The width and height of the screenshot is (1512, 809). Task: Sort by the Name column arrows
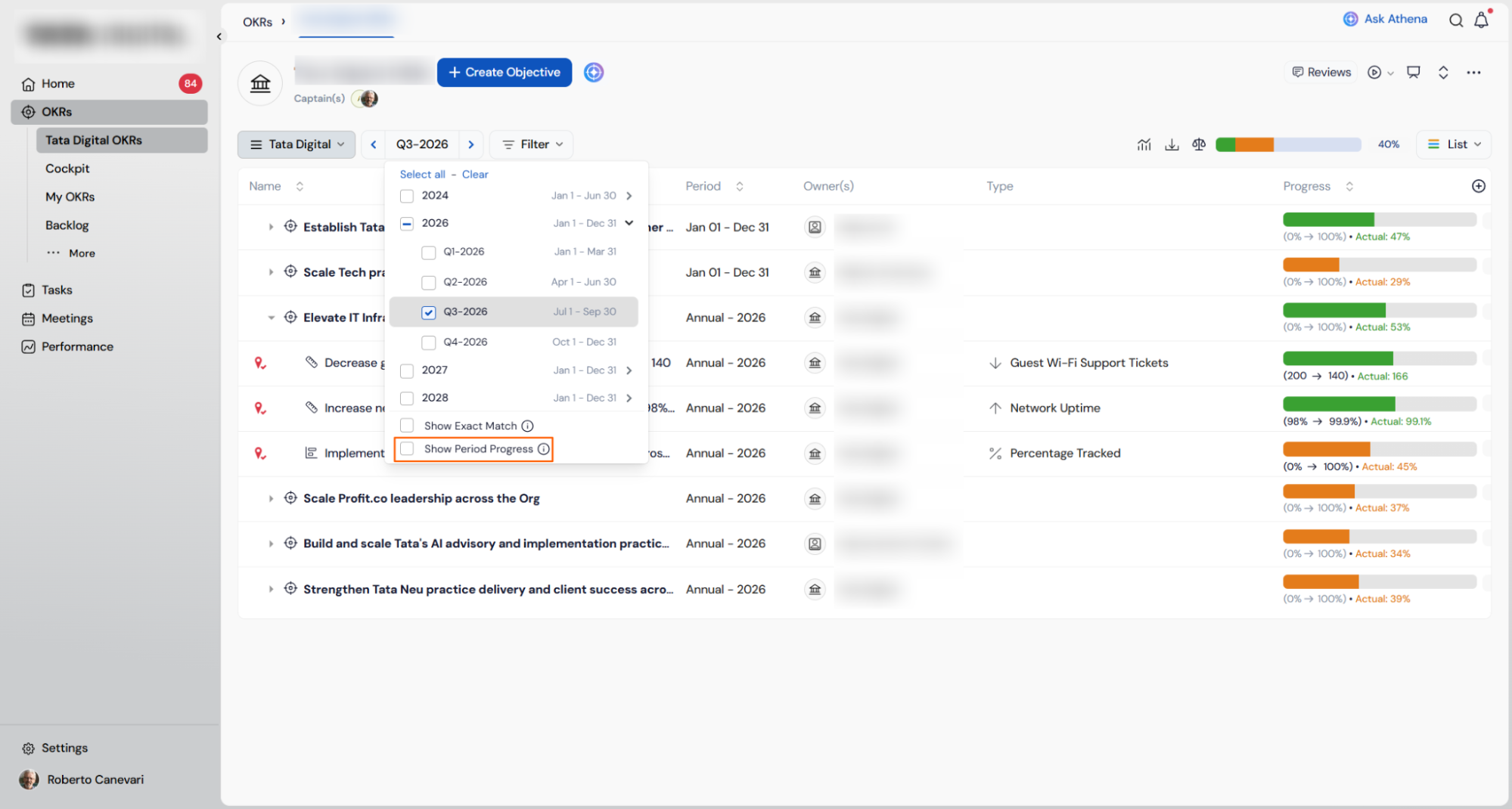[x=300, y=186]
